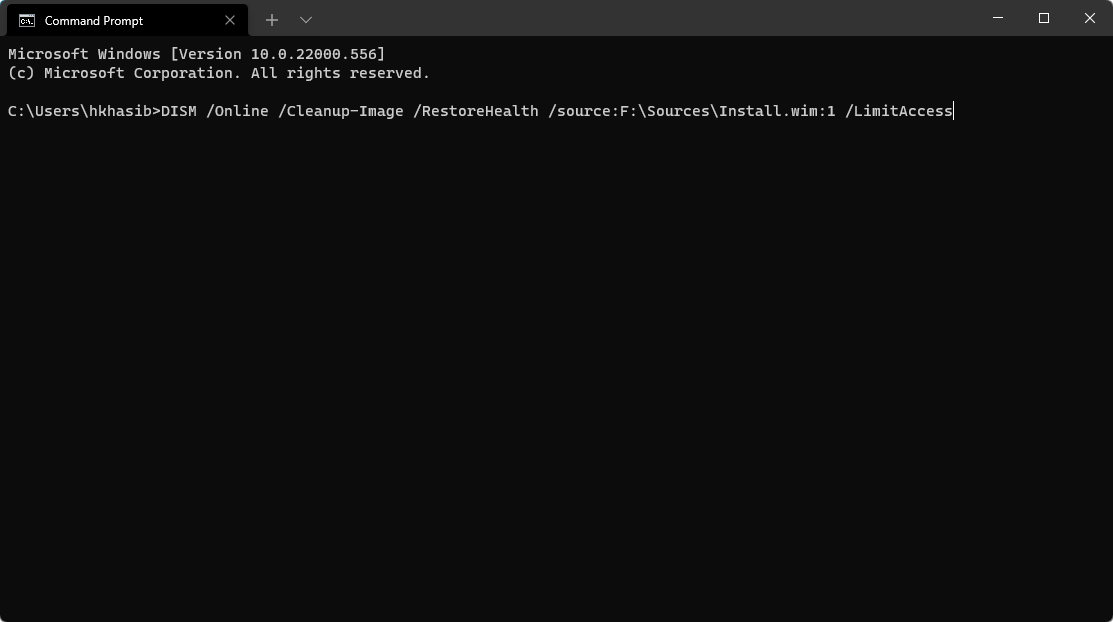This screenshot has height=622, width=1113.
Task: Open the new tab dropdown chevron
Action: [x=305, y=20]
